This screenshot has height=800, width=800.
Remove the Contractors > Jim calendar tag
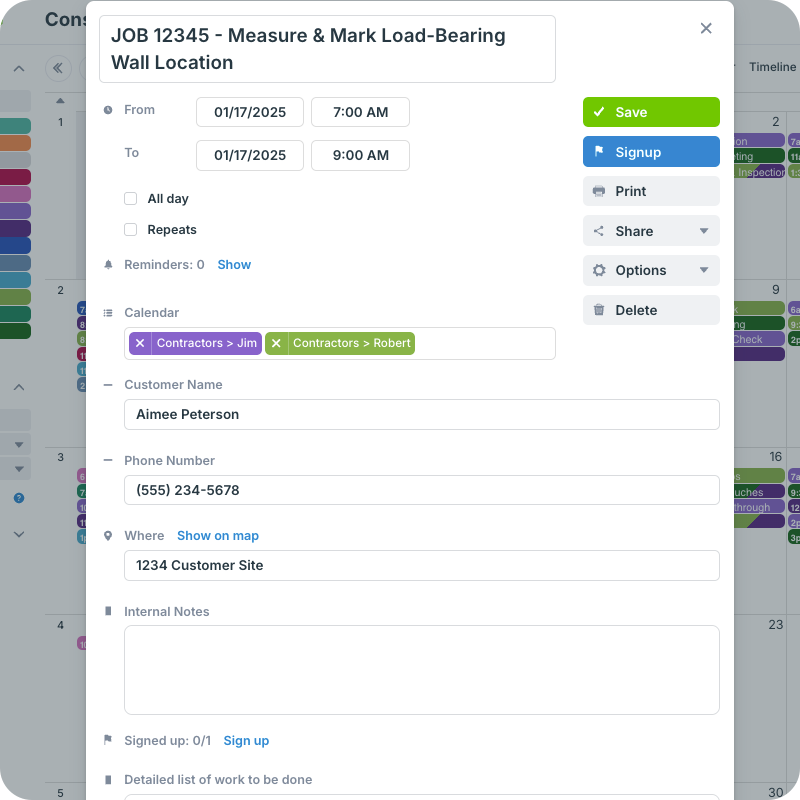tap(140, 343)
